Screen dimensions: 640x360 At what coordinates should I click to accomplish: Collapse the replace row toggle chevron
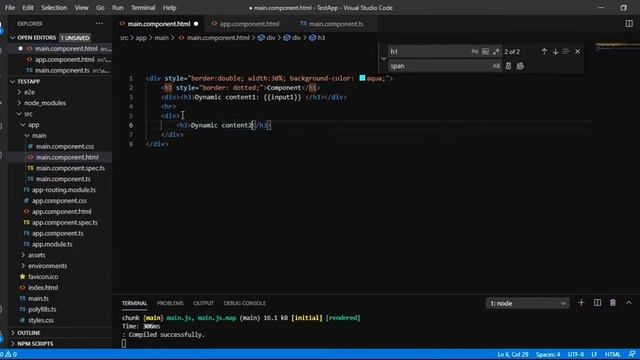(384, 59)
